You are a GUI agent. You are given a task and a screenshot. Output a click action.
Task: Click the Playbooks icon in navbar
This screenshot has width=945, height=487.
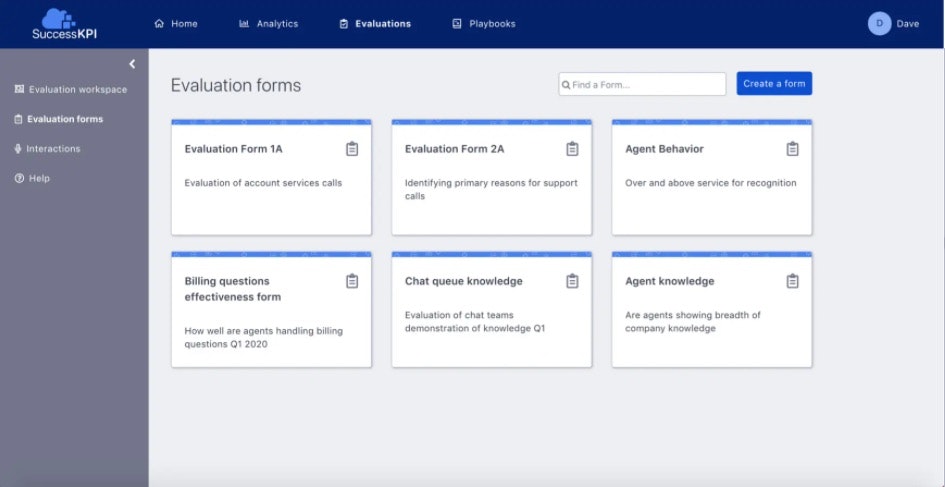click(457, 24)
